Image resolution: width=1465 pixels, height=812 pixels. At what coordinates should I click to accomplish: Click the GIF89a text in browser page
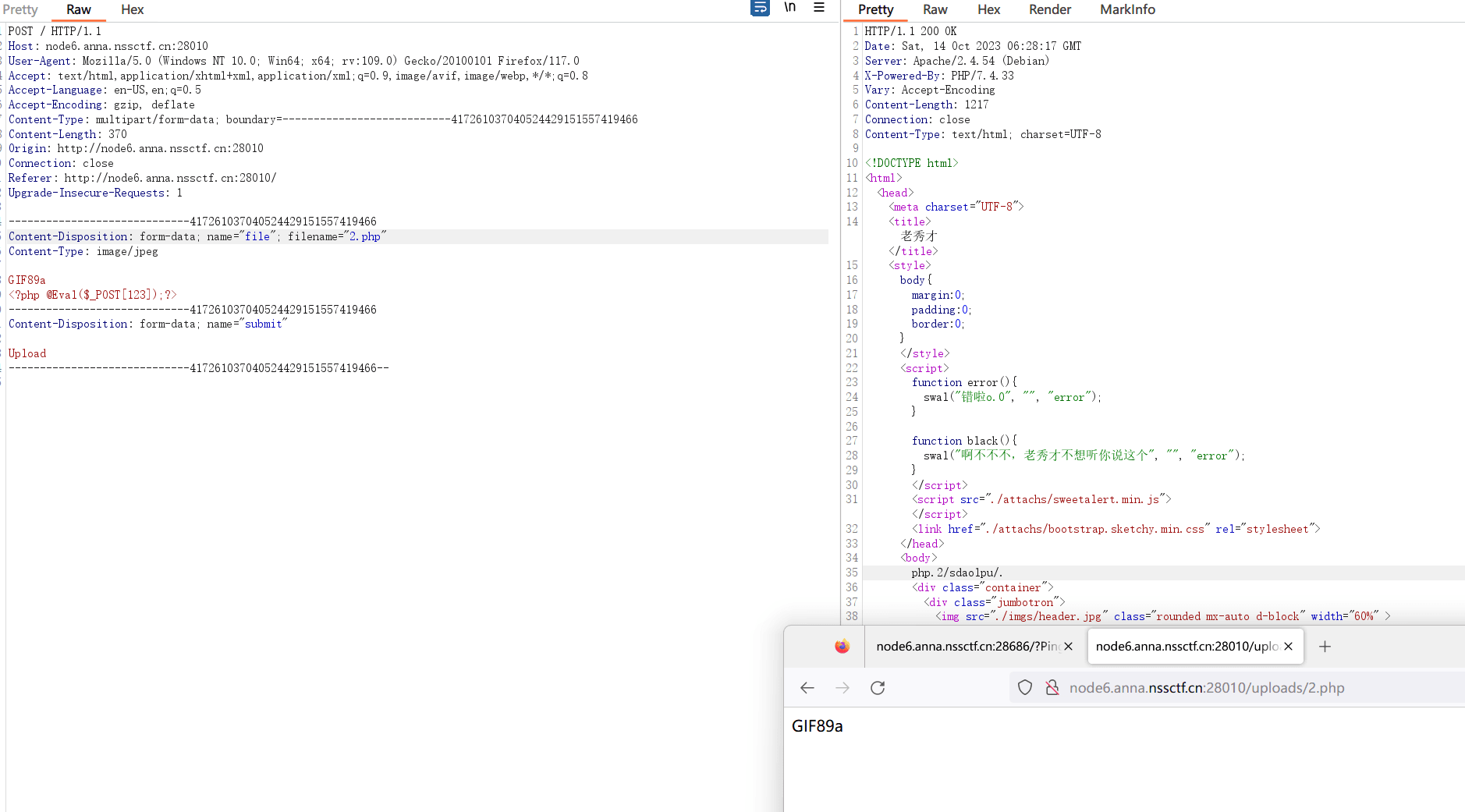[x=817, y=725]
